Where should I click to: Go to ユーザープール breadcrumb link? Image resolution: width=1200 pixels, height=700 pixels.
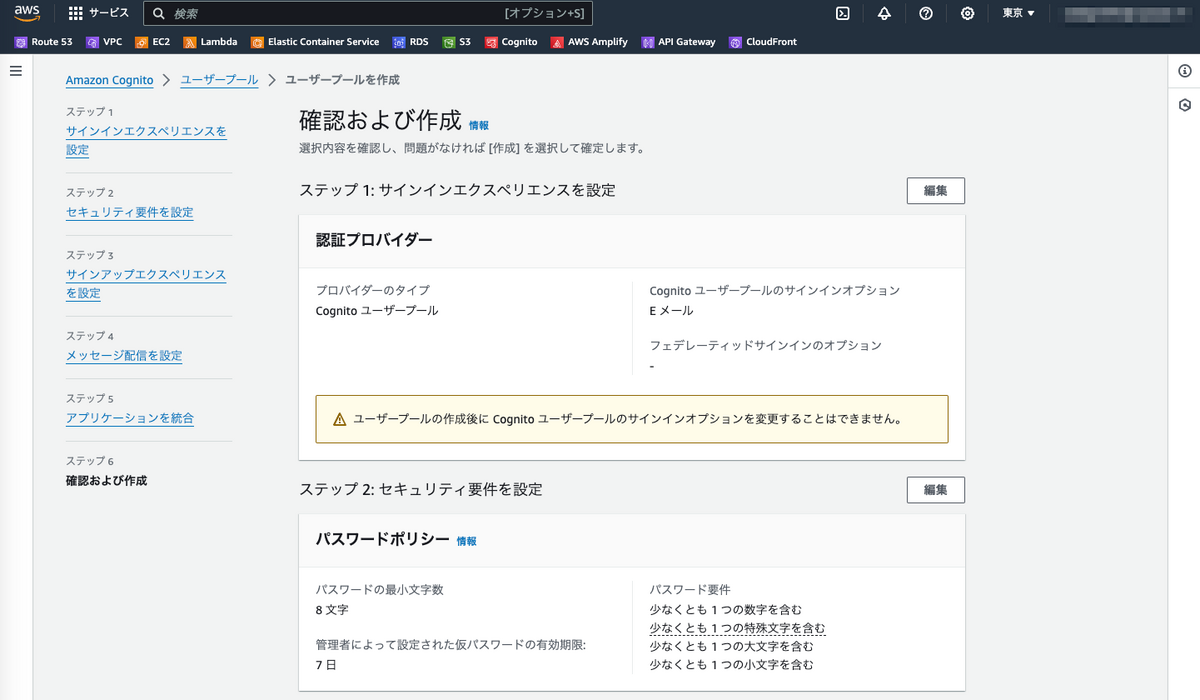coord(219,80)
